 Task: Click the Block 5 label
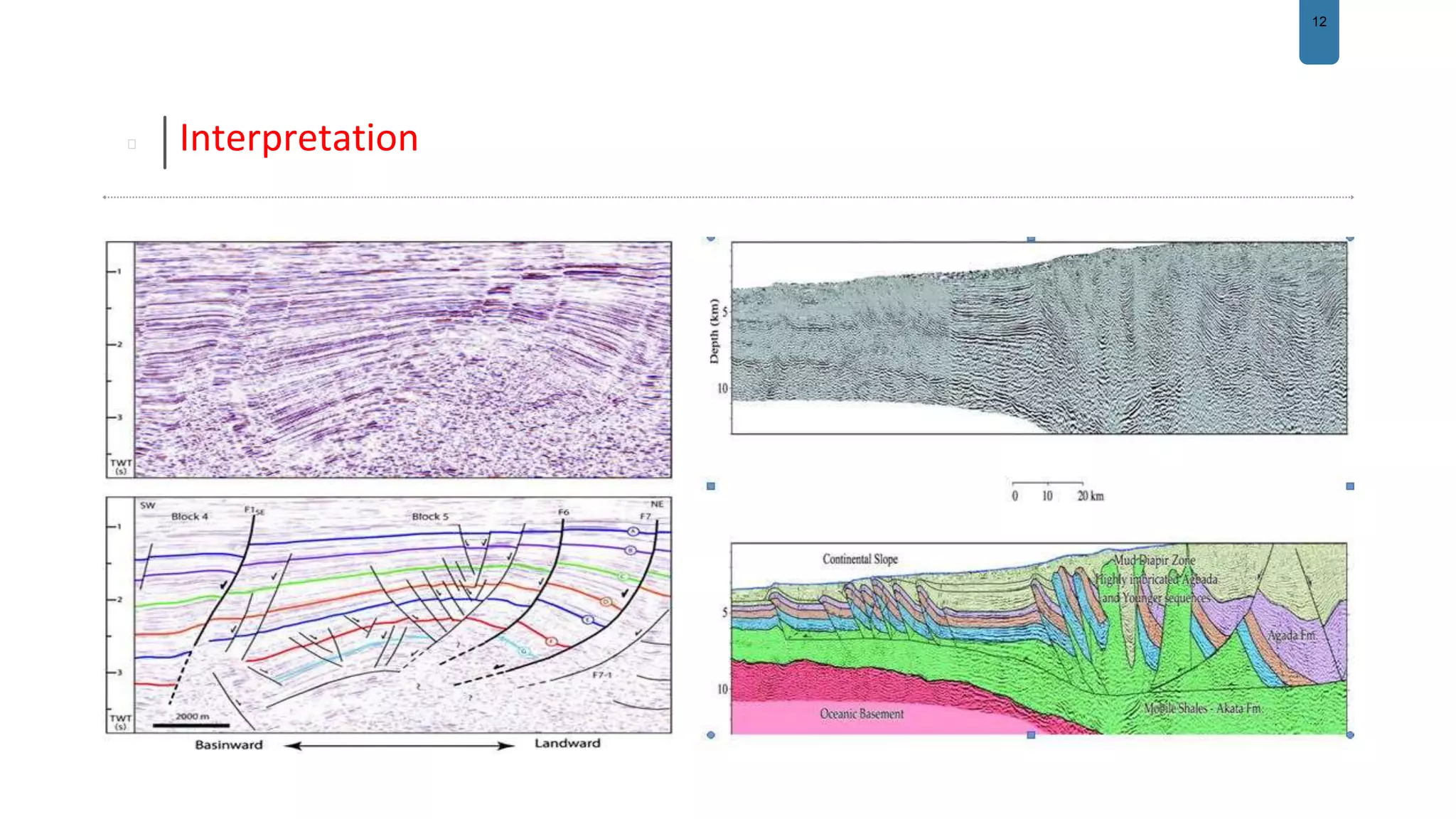[x=430, y=517]
